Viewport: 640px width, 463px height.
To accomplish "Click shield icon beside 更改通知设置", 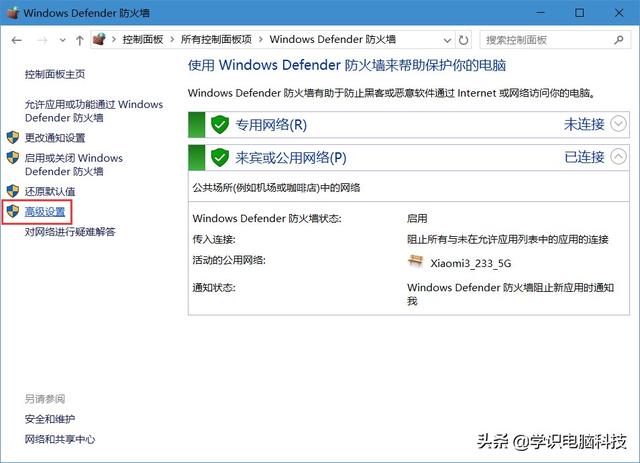I will click(x=13, y=138).
